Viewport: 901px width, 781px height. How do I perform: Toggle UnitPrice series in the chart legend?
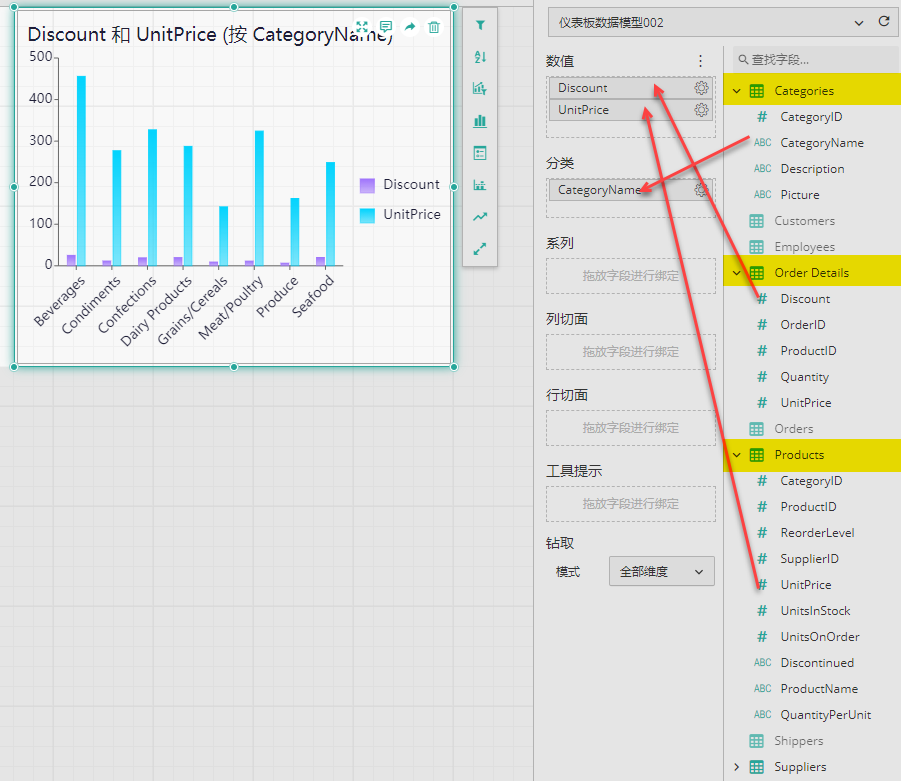tap(400, 214)
